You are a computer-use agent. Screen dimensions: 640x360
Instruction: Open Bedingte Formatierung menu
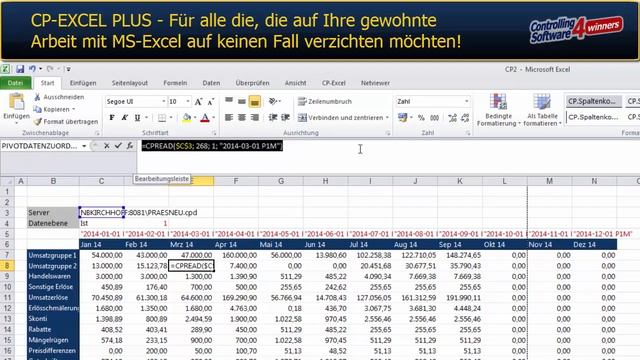point(498,110)
